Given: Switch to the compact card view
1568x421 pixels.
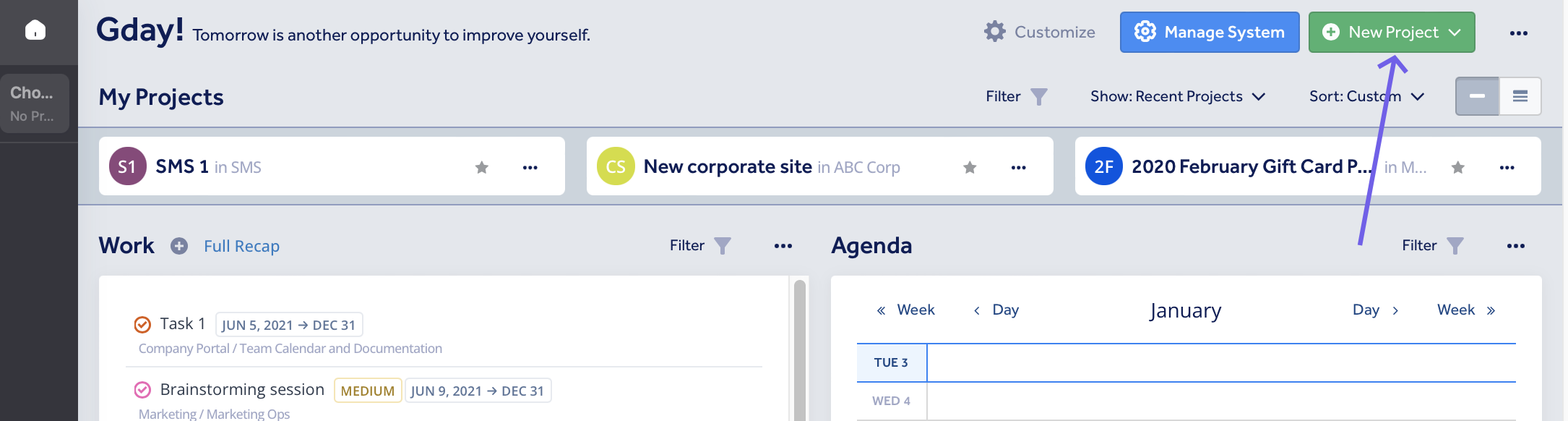Looking at the screenshot, I should (1477, 96).
